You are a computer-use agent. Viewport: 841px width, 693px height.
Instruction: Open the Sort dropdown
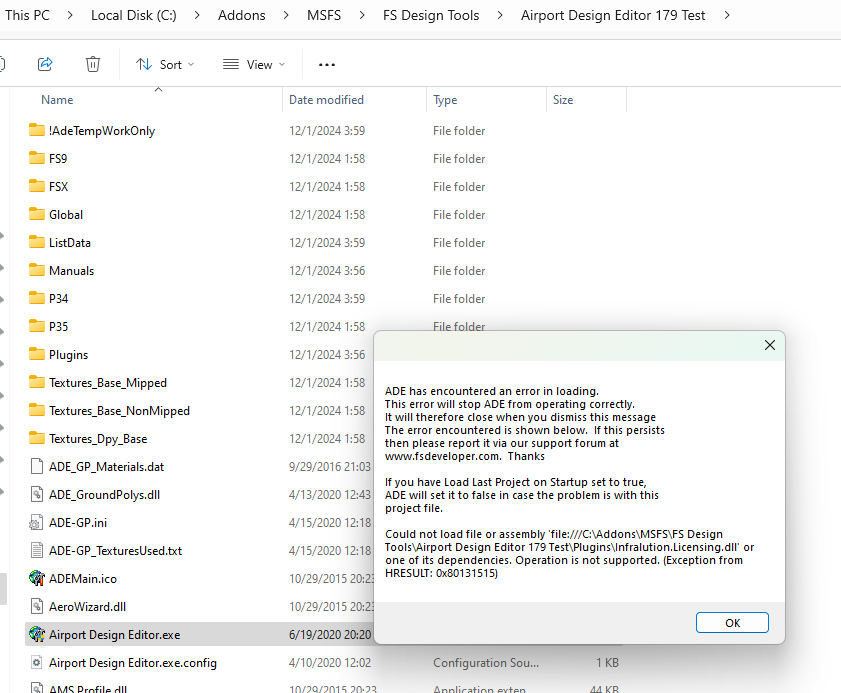(165, 64)
